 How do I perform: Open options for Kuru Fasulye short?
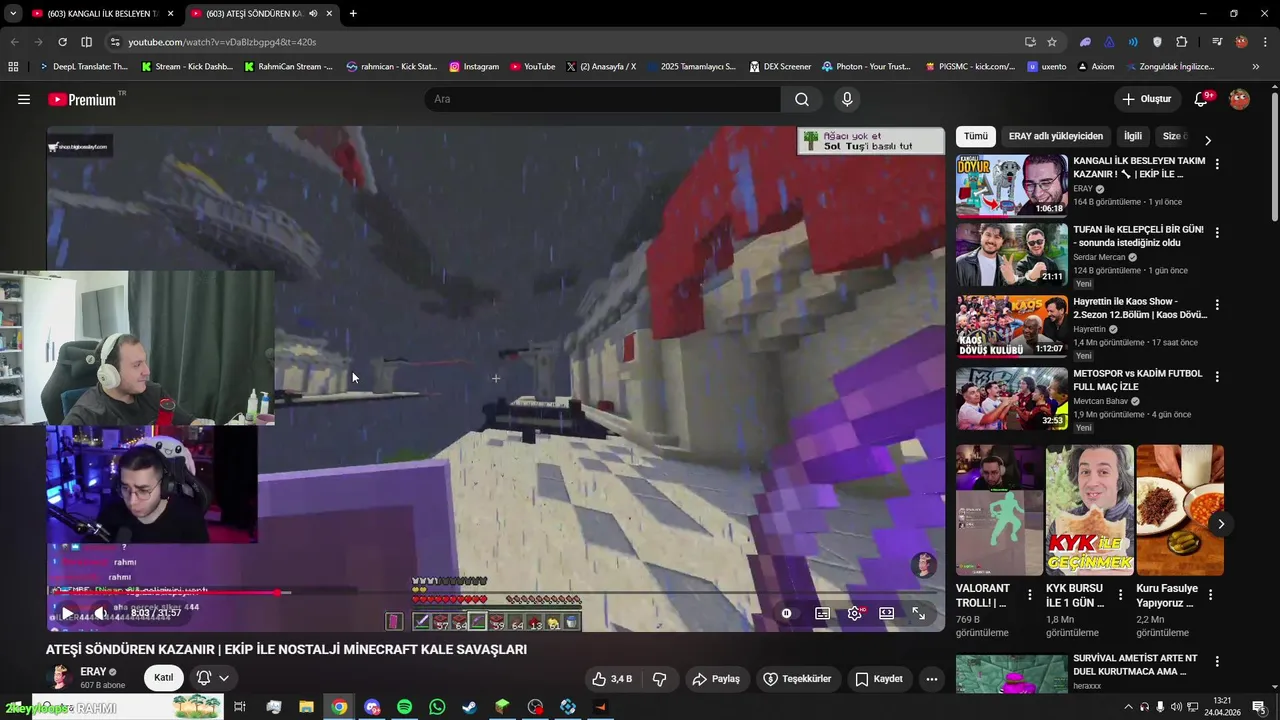pyautogui.click(x=1210, y=595)
